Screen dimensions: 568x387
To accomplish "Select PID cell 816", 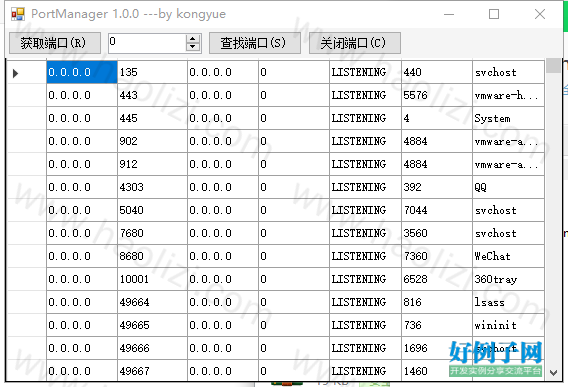I will pos(437,302).
